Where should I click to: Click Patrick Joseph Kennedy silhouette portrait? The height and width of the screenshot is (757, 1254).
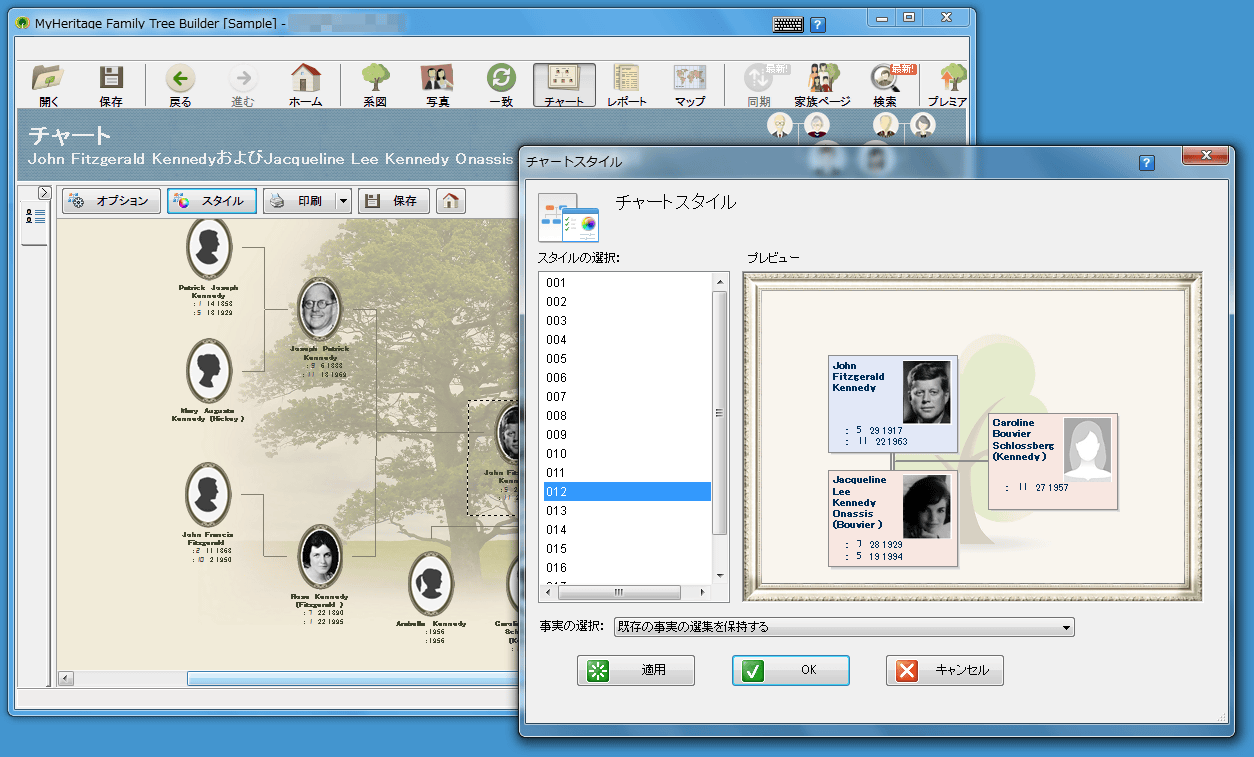click(209, 247)
